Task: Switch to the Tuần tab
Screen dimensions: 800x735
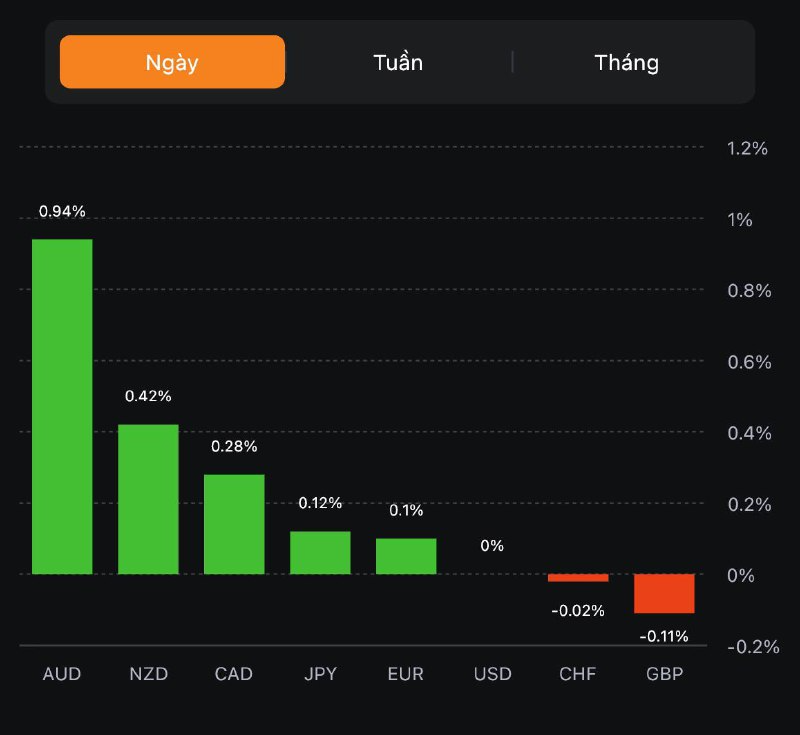Action: (x=398, y=62)
